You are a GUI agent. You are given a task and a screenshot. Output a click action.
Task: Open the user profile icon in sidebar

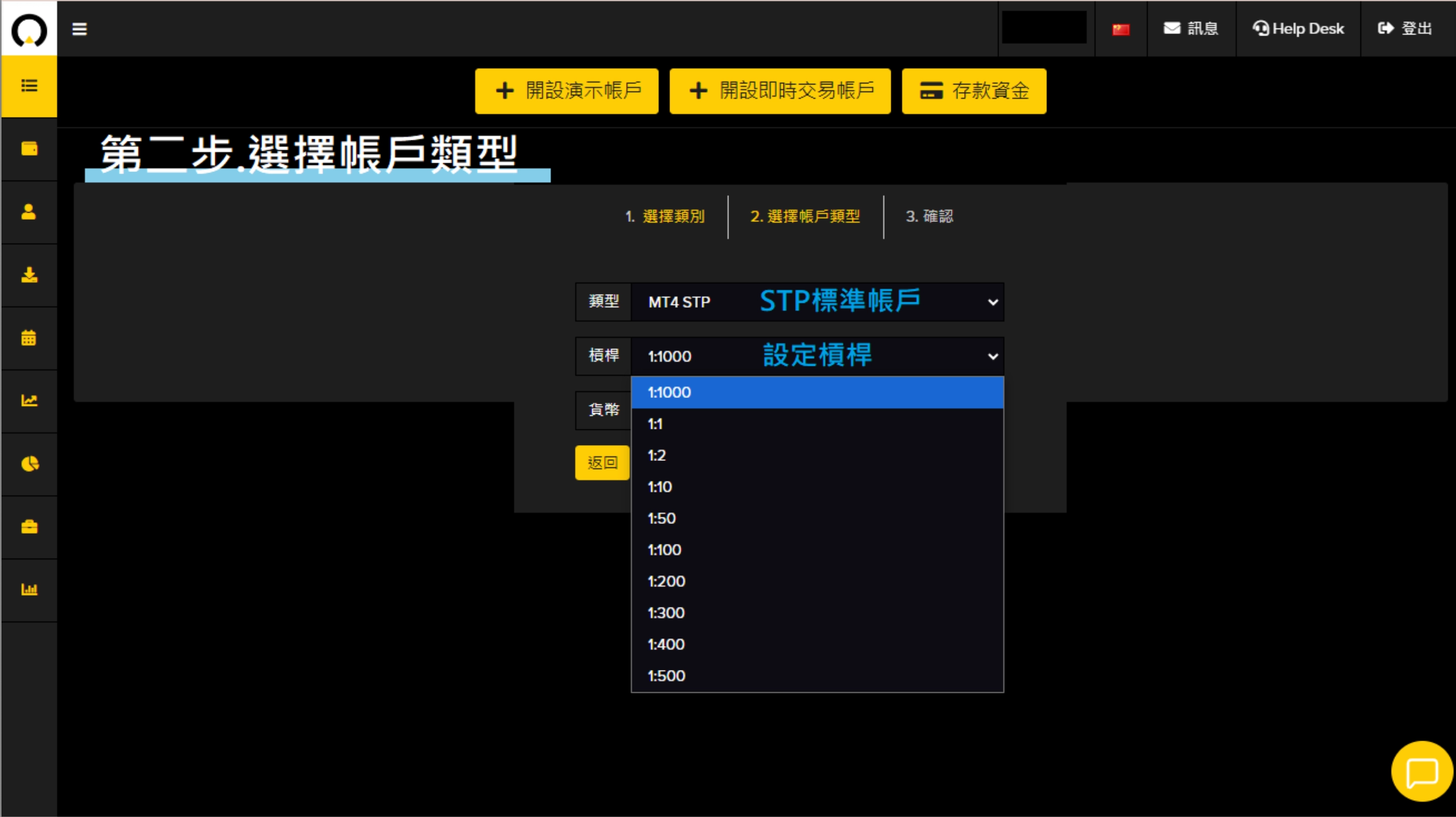pos(29,212)
